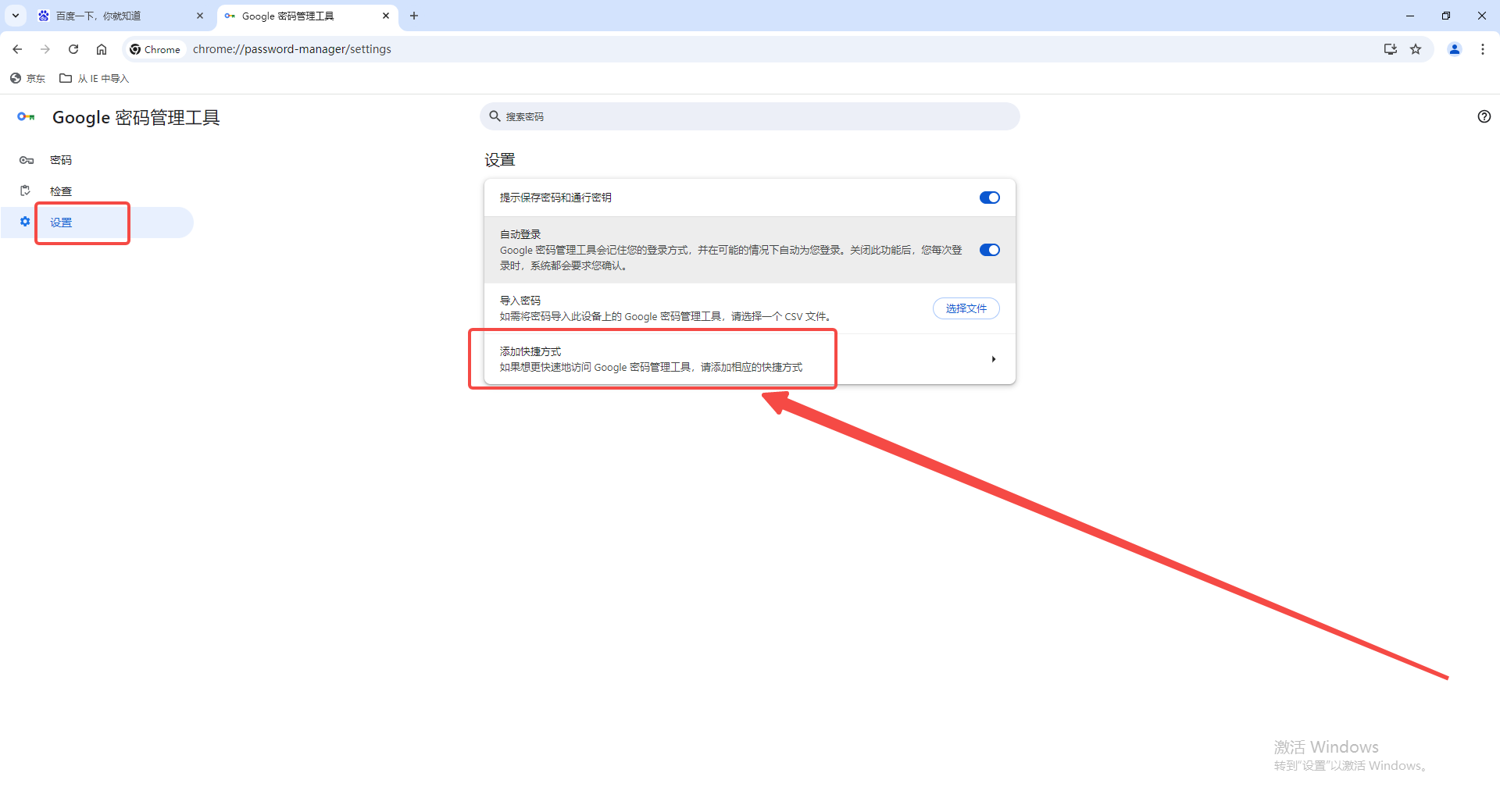Image resolution: width=1500 pixels, height=812 pixels.
Task: Expand 添加快捷方式 with the arrow
Action: point(994,359)
